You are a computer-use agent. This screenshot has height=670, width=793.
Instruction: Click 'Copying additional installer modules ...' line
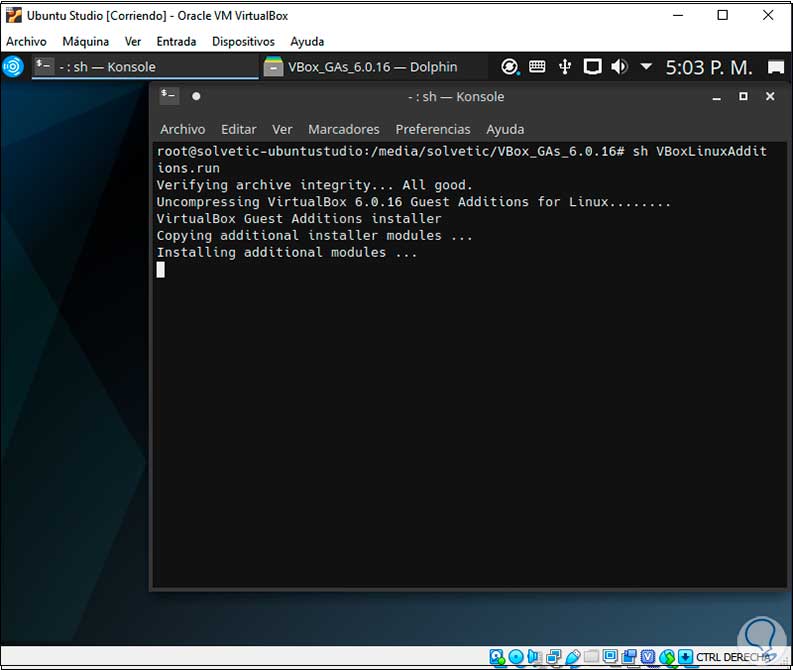314,236
